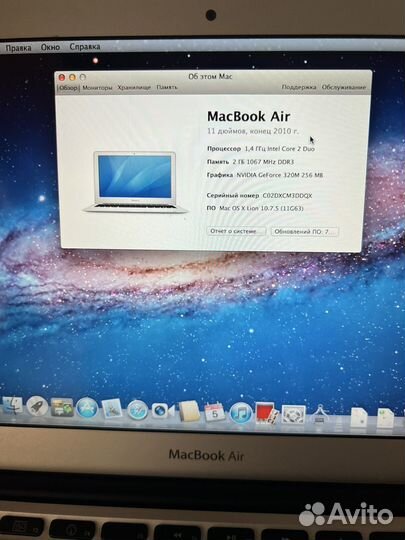Screen dimensions: 405x540
Task: Switch to the Мониторы tab
Action: pos(97,88)
